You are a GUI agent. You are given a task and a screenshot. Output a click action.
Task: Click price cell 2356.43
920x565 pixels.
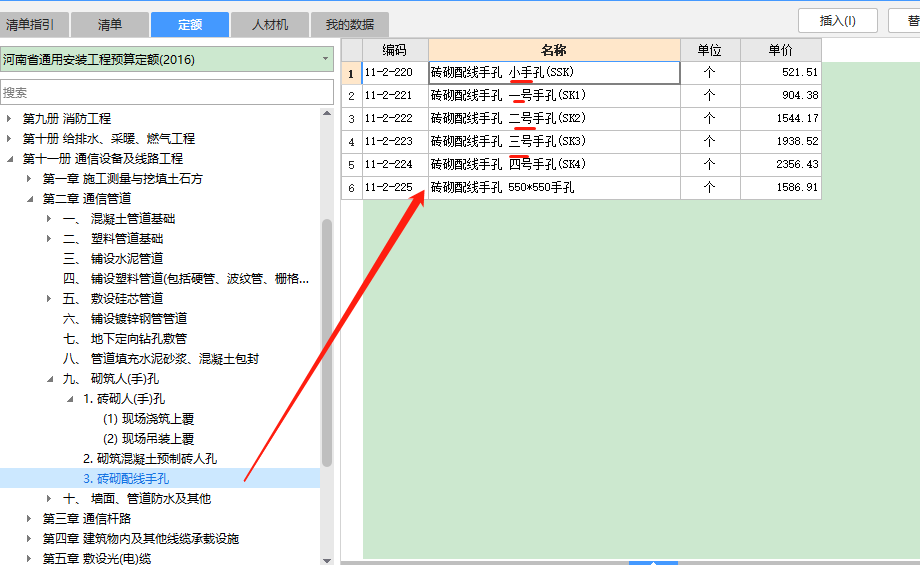point(780,165)
